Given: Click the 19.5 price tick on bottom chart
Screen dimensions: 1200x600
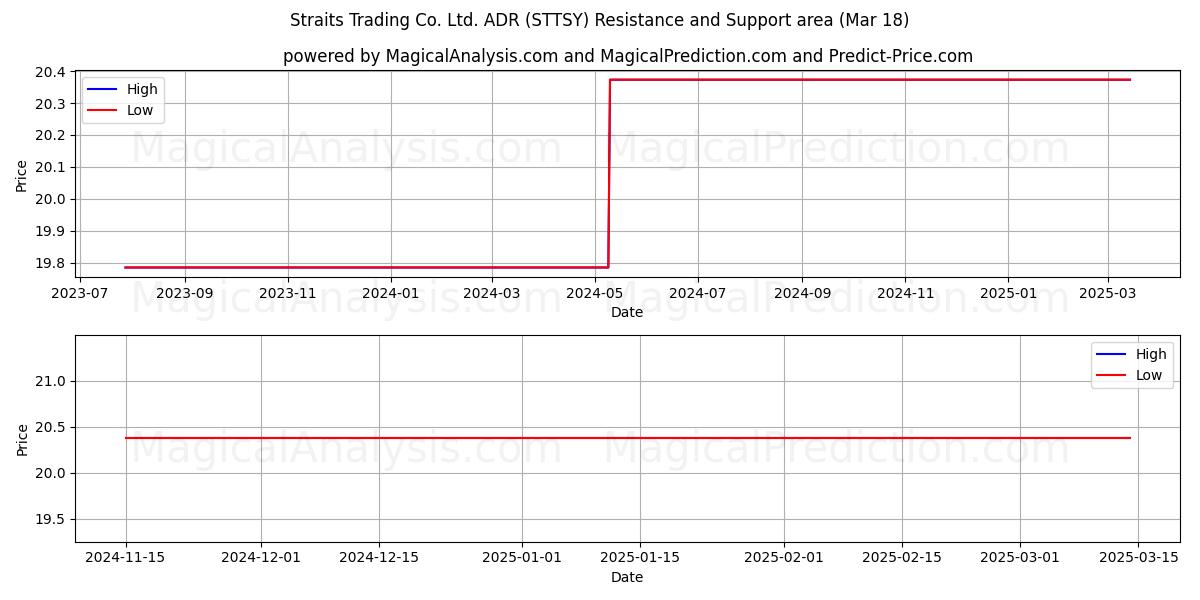Looking at the screenshot, I should point(53,519).
